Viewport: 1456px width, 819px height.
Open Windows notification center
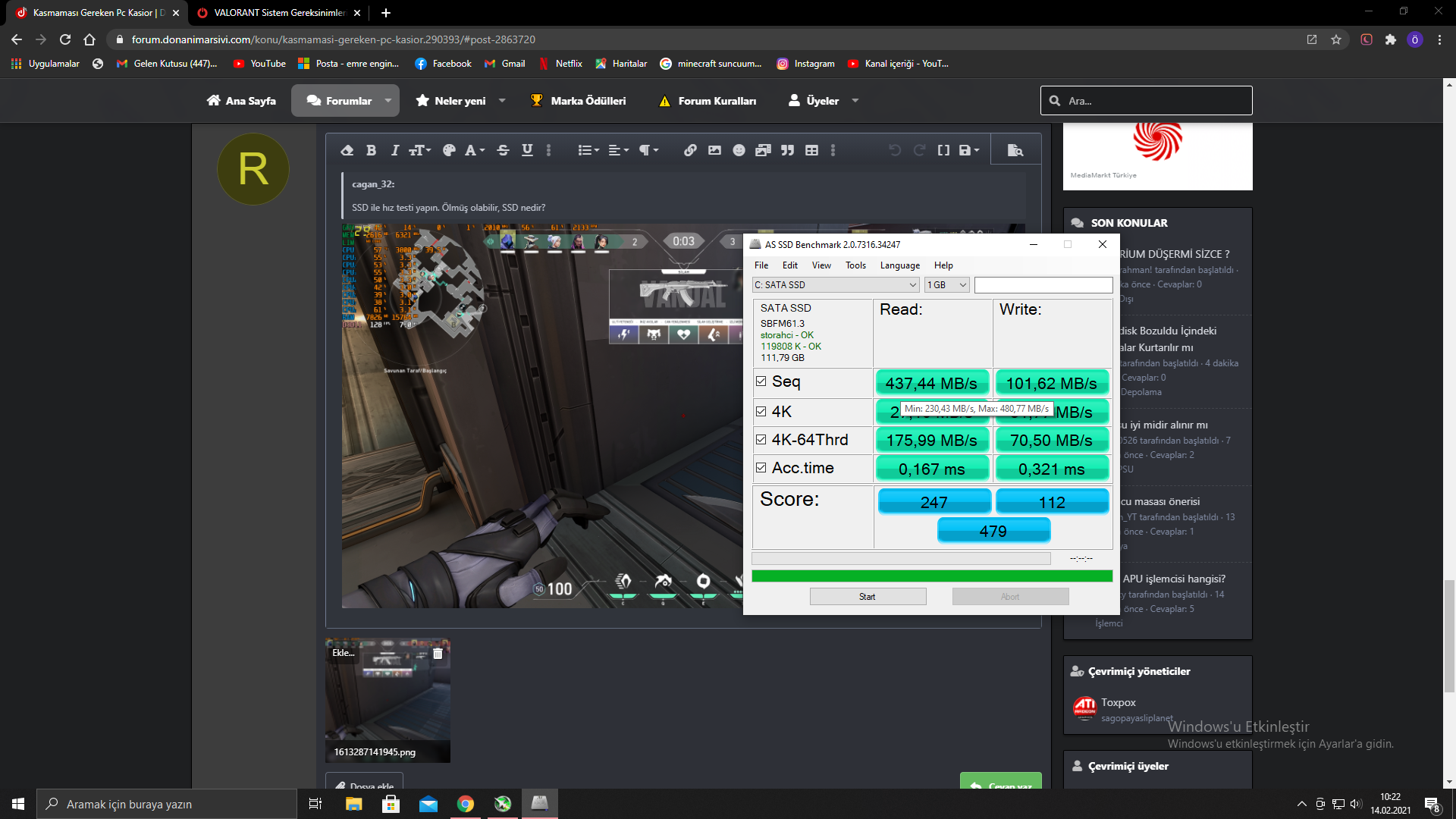point(1432,805)
